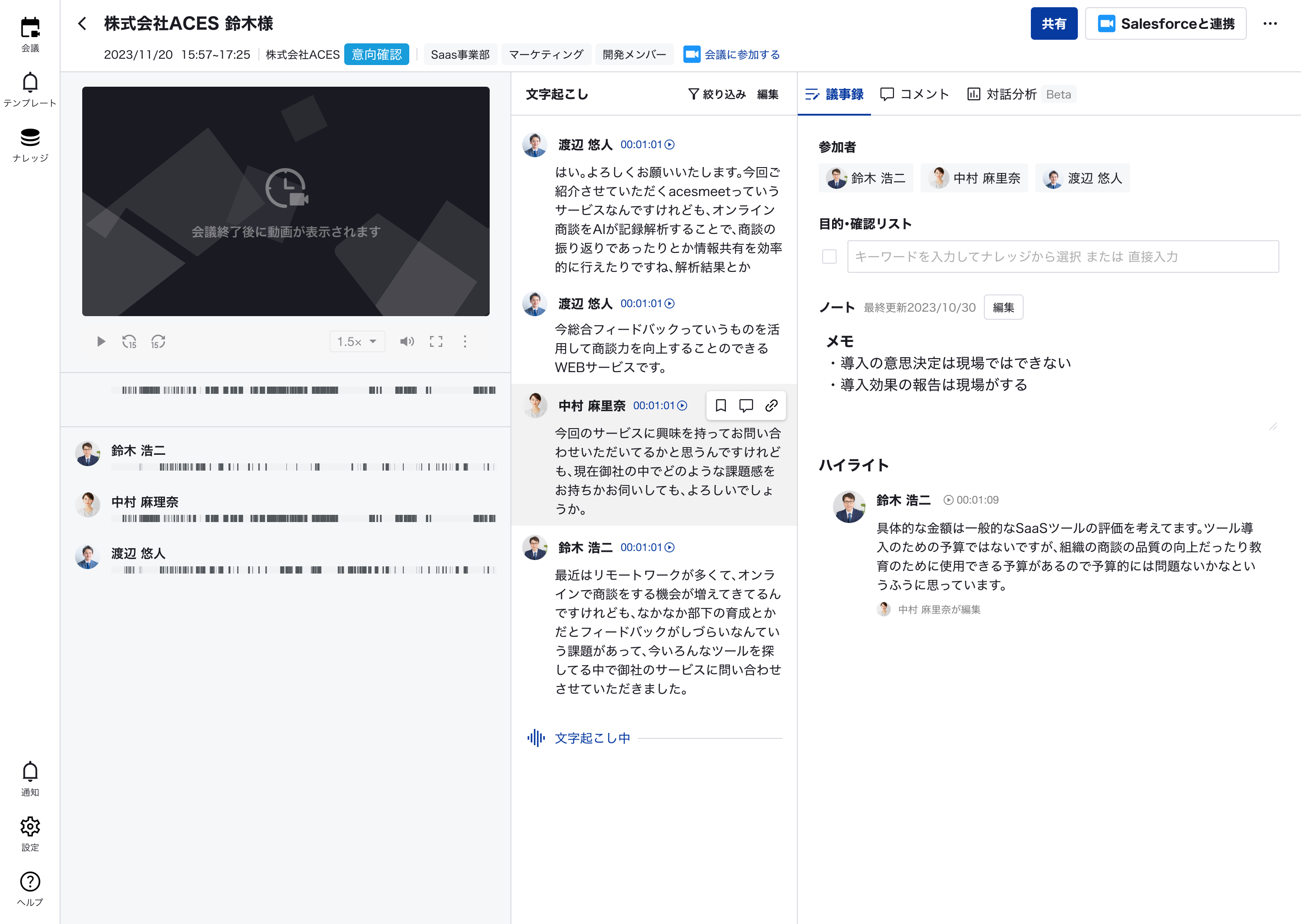Enter fullscreen video mode
The image size is (1301, 924).
click(x=436, y=341)
